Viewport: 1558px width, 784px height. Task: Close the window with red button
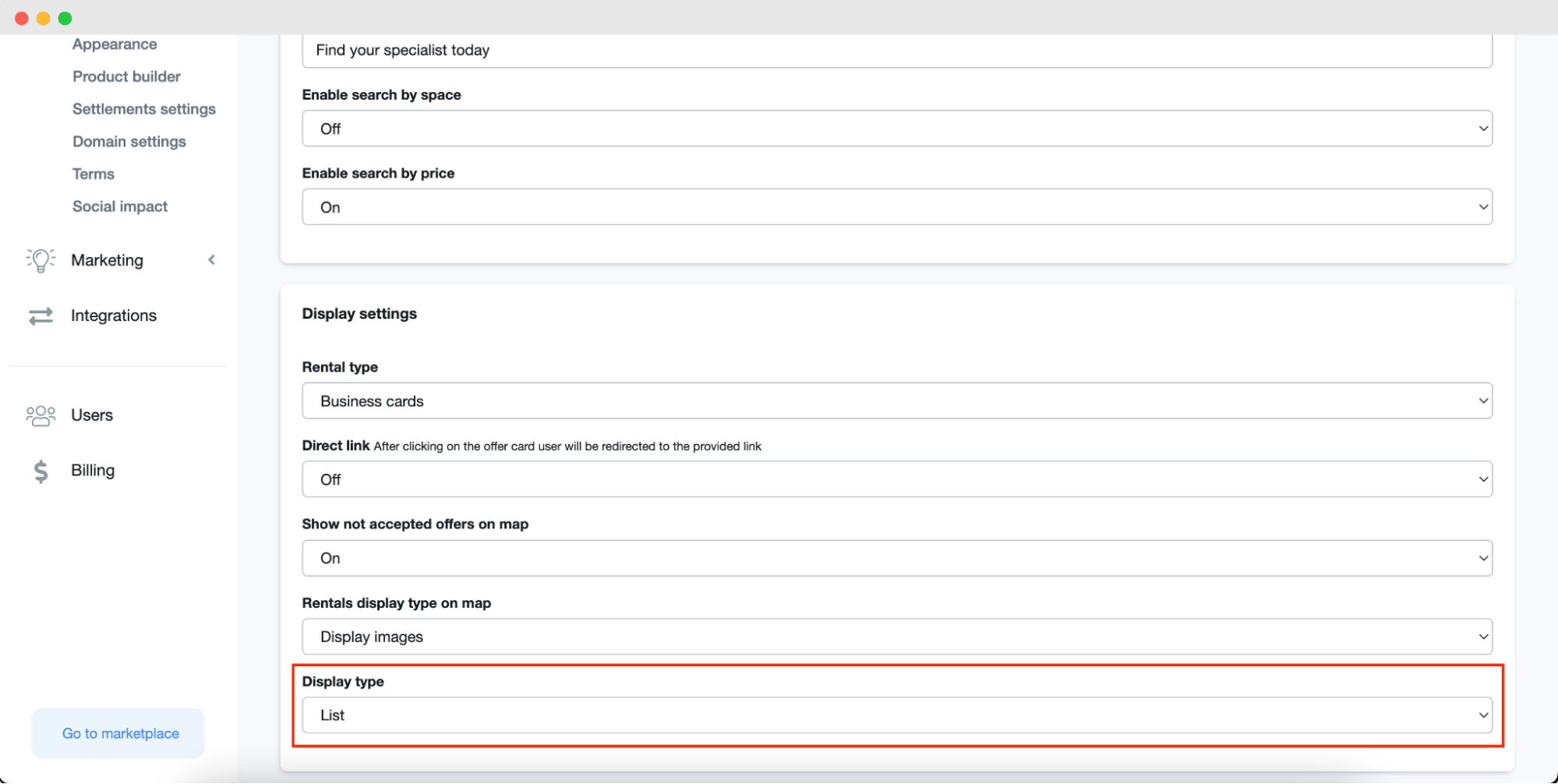pos(22,18)
